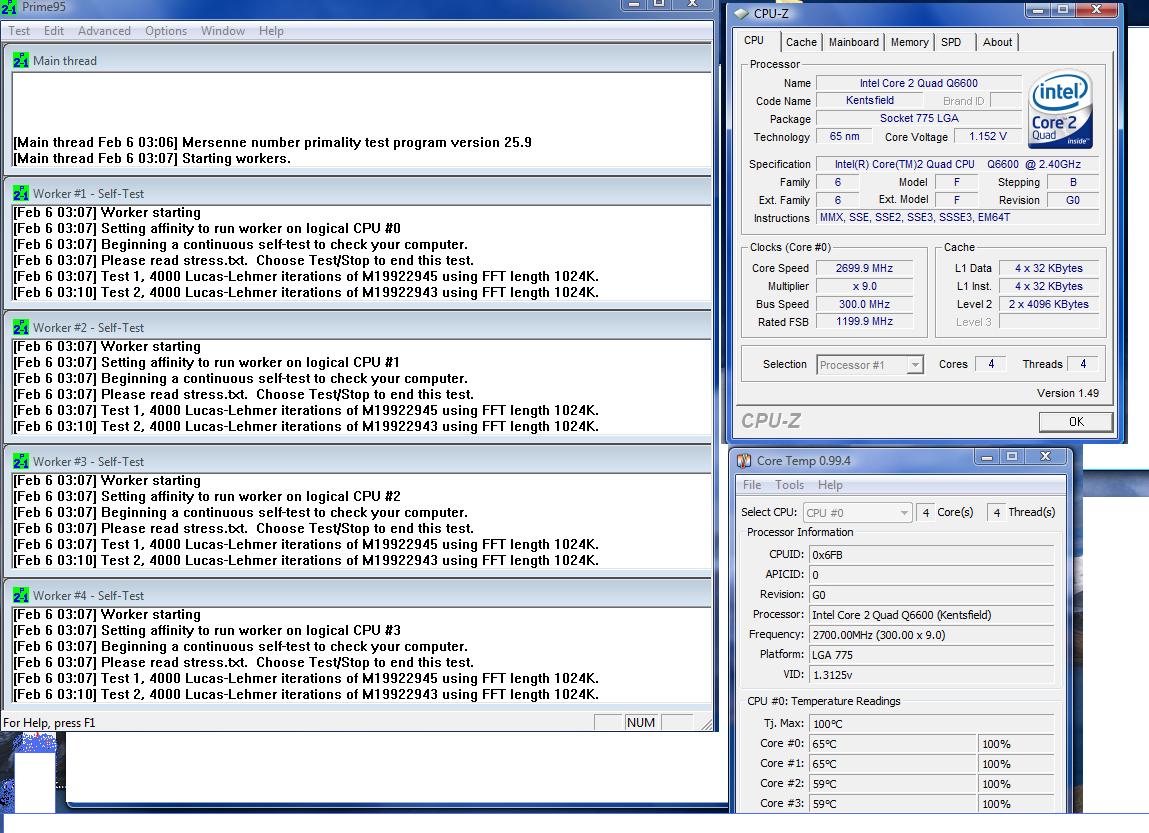1149x833 pixels.
Task: Open the Options menu in Prime95
Action: [x=166, y=31]
